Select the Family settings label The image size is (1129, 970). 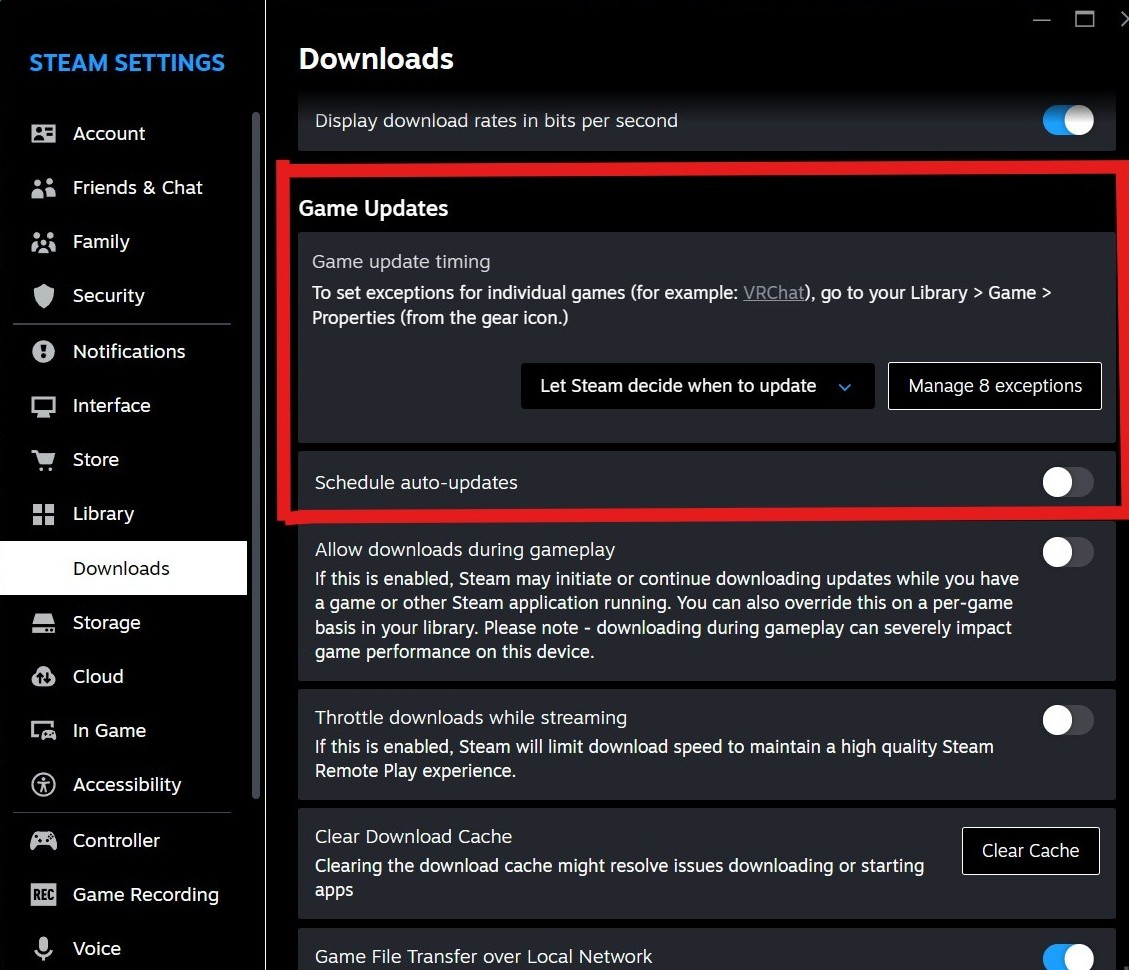tap(101, 242)
